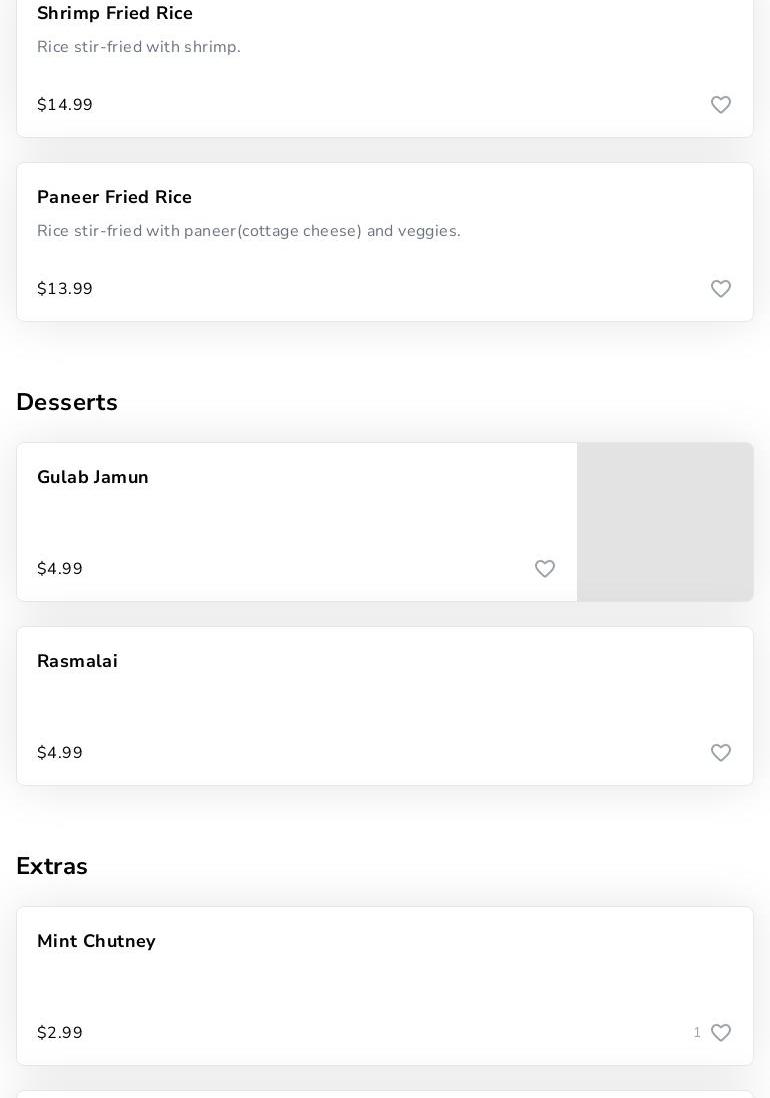
Task: Tap the heart on Gulab Jamun
Action: [545, 569]
